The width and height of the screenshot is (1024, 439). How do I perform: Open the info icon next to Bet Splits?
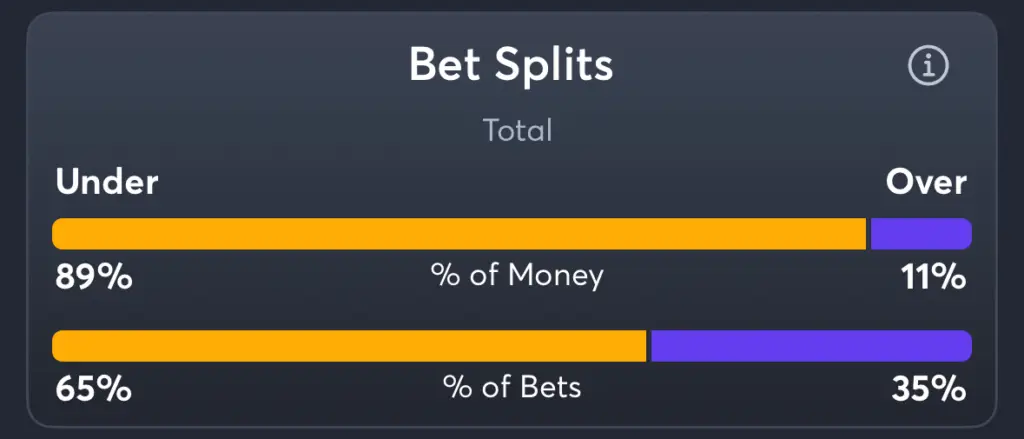click(929, 65)
